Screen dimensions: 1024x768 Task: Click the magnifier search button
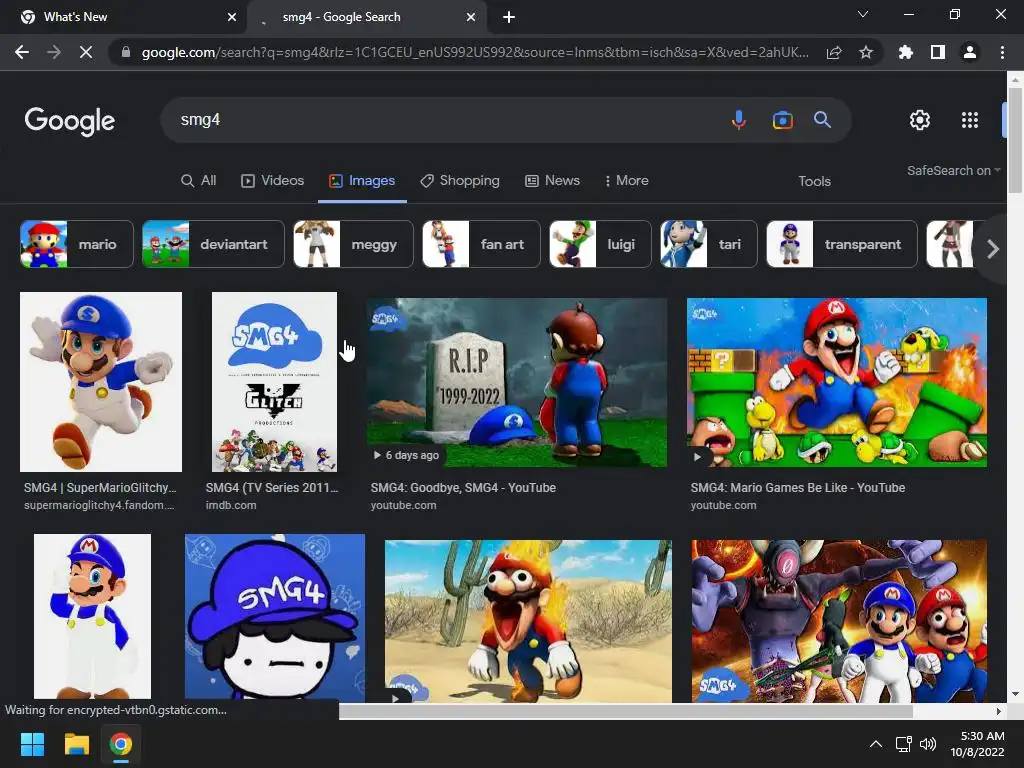(822, 120)
